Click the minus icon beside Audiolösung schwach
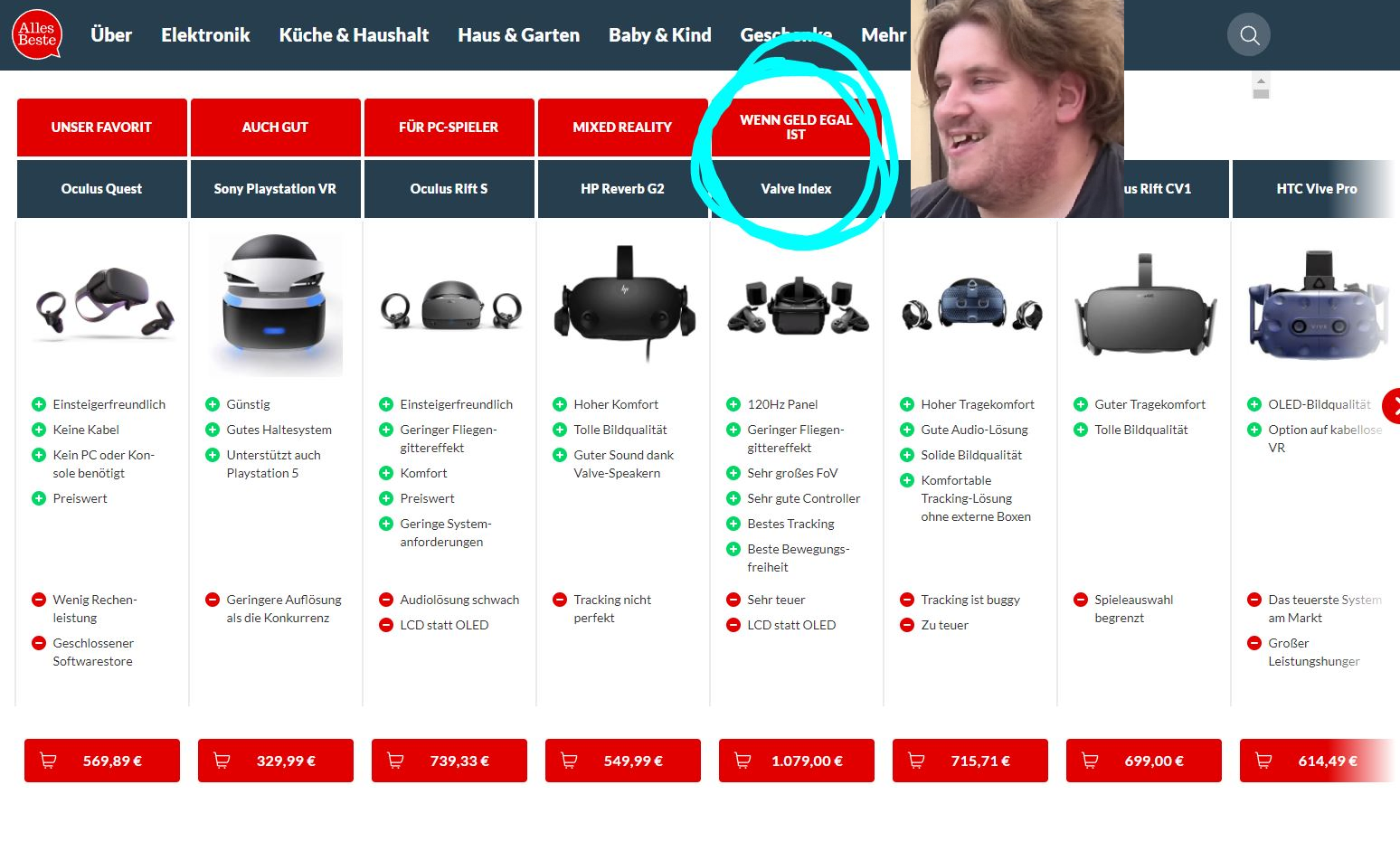Screen dimensions: 1400x851 pos(386,600)
